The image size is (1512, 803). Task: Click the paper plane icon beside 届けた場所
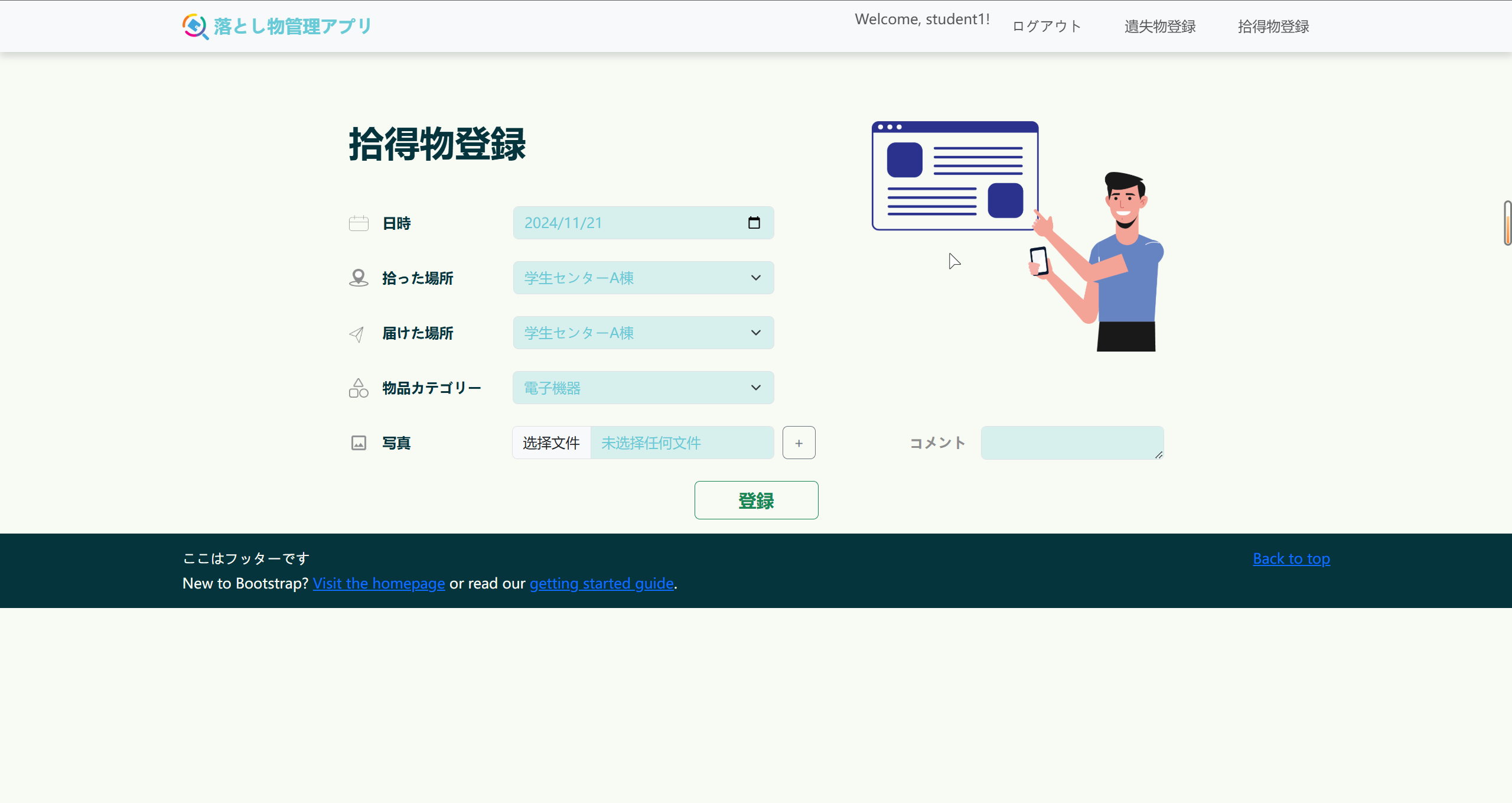click(x=357, y=334)
